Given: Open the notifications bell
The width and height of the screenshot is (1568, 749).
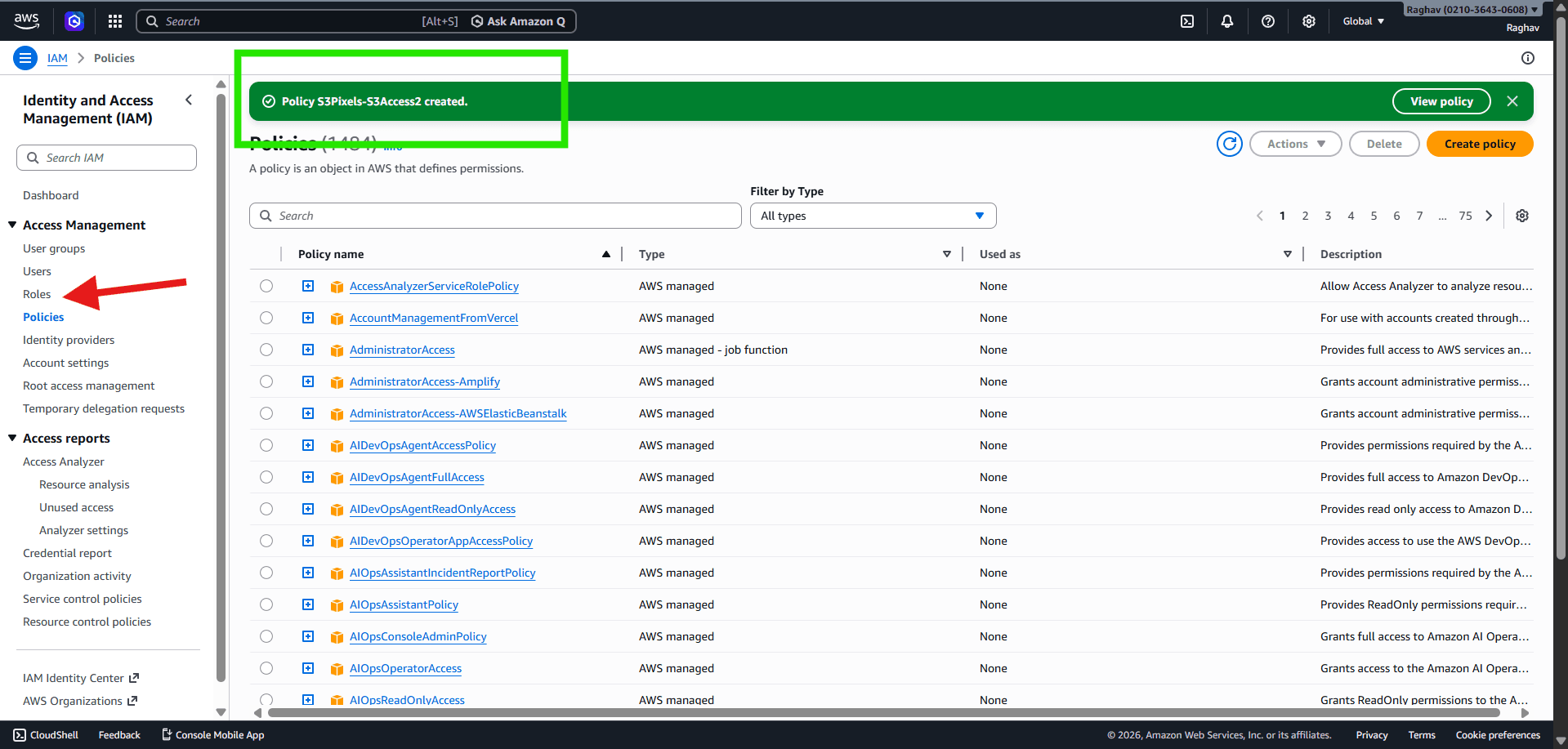Looking at the screenshot, I should click(x=1227, y=21).
